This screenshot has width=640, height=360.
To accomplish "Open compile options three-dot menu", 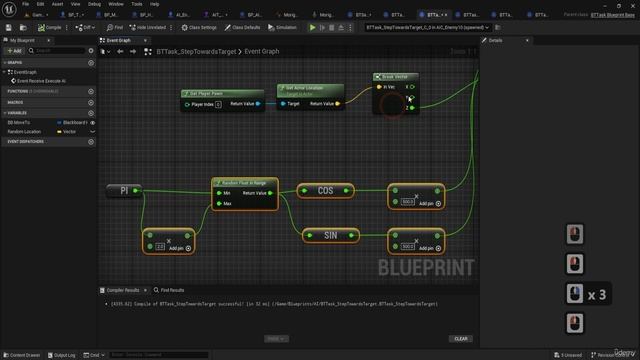I will click(67, 28).
